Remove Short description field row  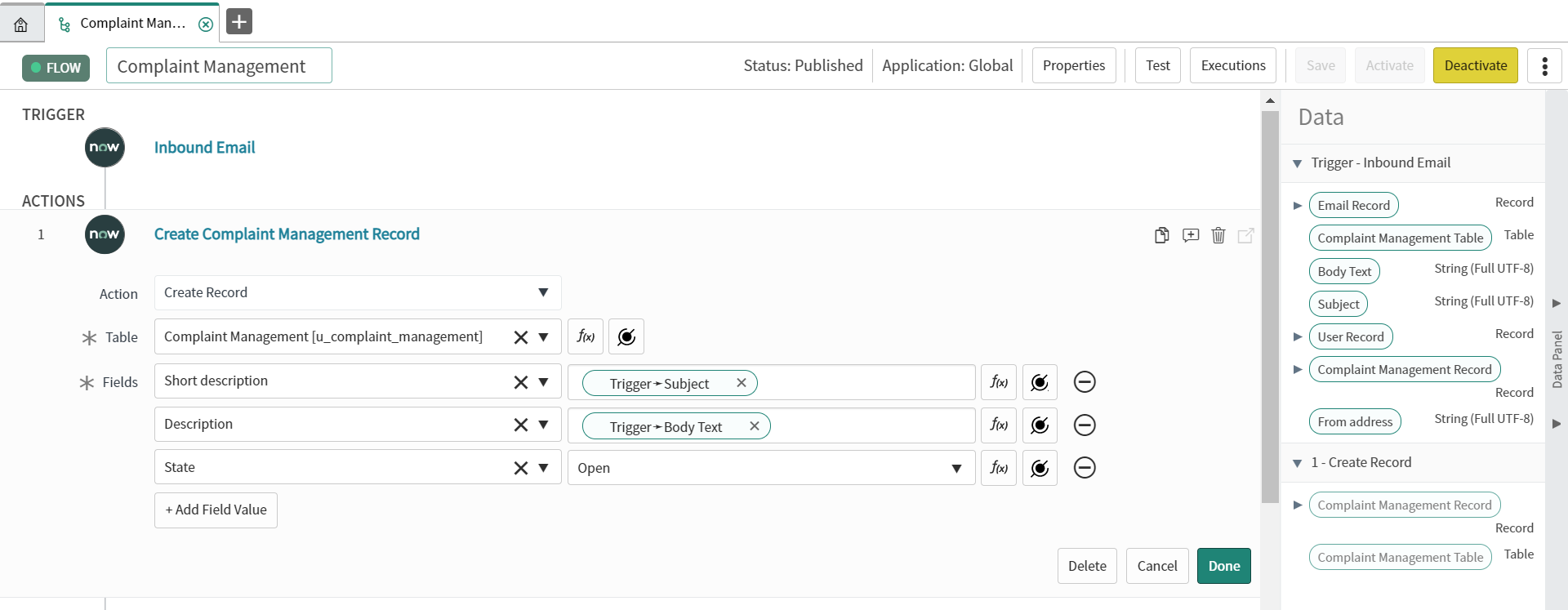(x=1085, y=382)
